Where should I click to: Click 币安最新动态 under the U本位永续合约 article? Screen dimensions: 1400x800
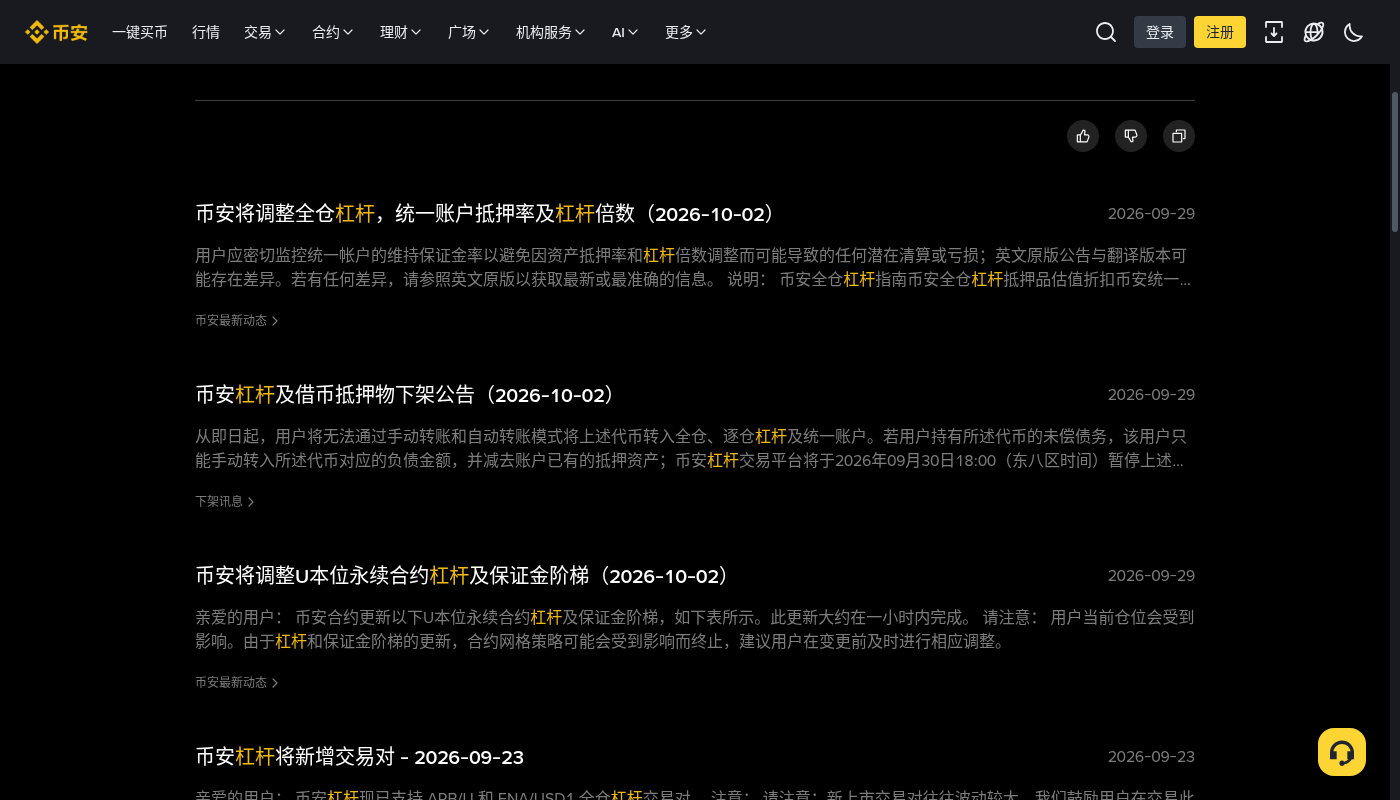click(237, 683)
